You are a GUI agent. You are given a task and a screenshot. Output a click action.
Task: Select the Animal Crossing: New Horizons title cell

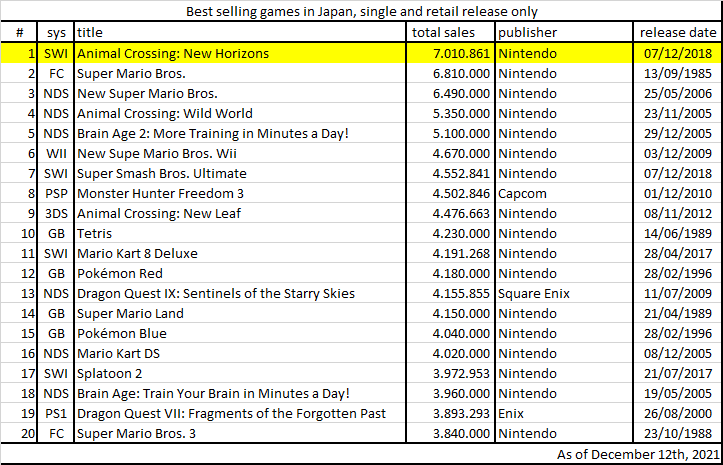click(239, 54)
